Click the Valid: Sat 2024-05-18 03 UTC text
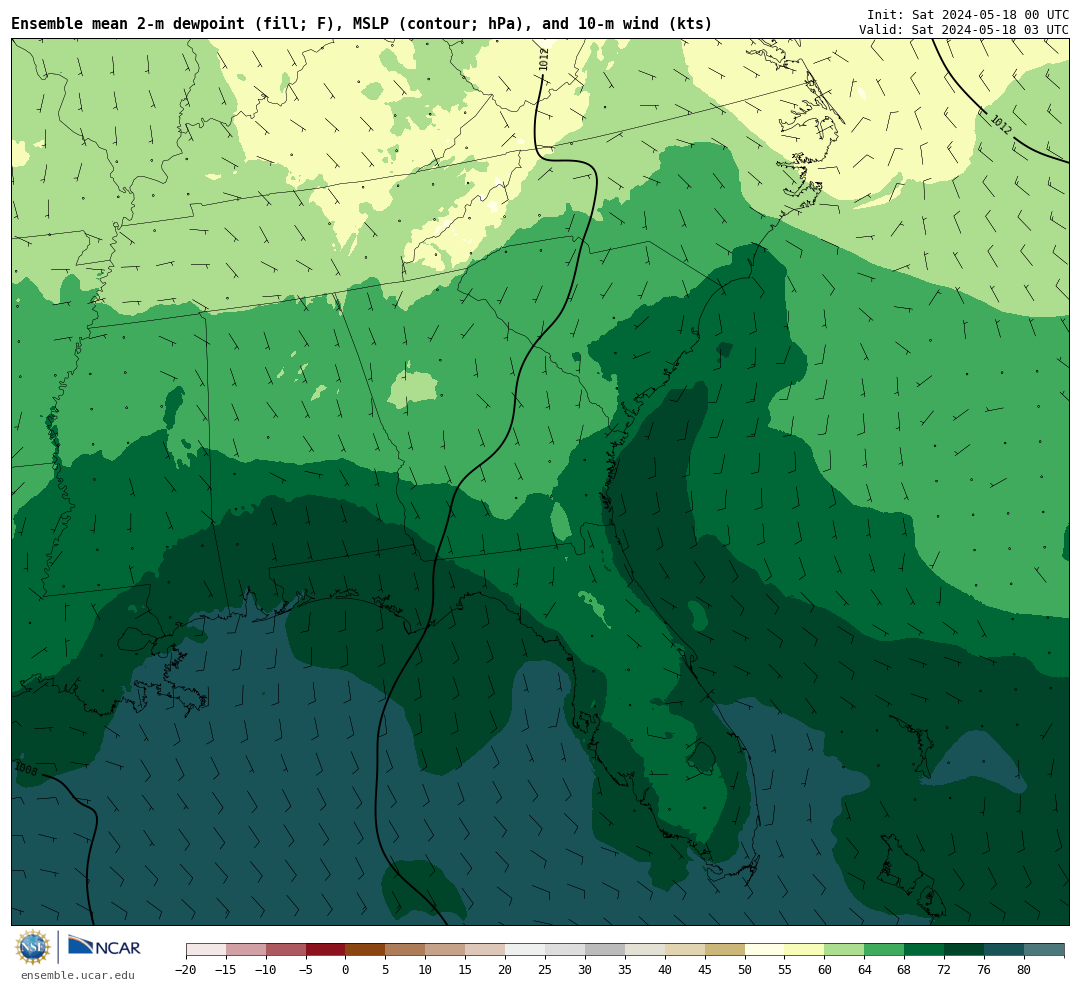 tap(964, 30)
